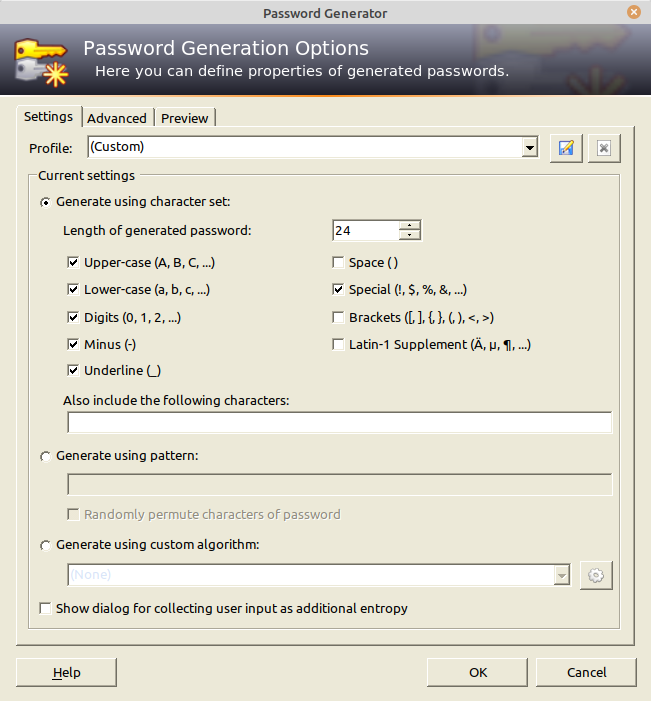The image size is (651, 701).
Task: Switch to the Advanced tab
Action: click(x=117, y=118)
